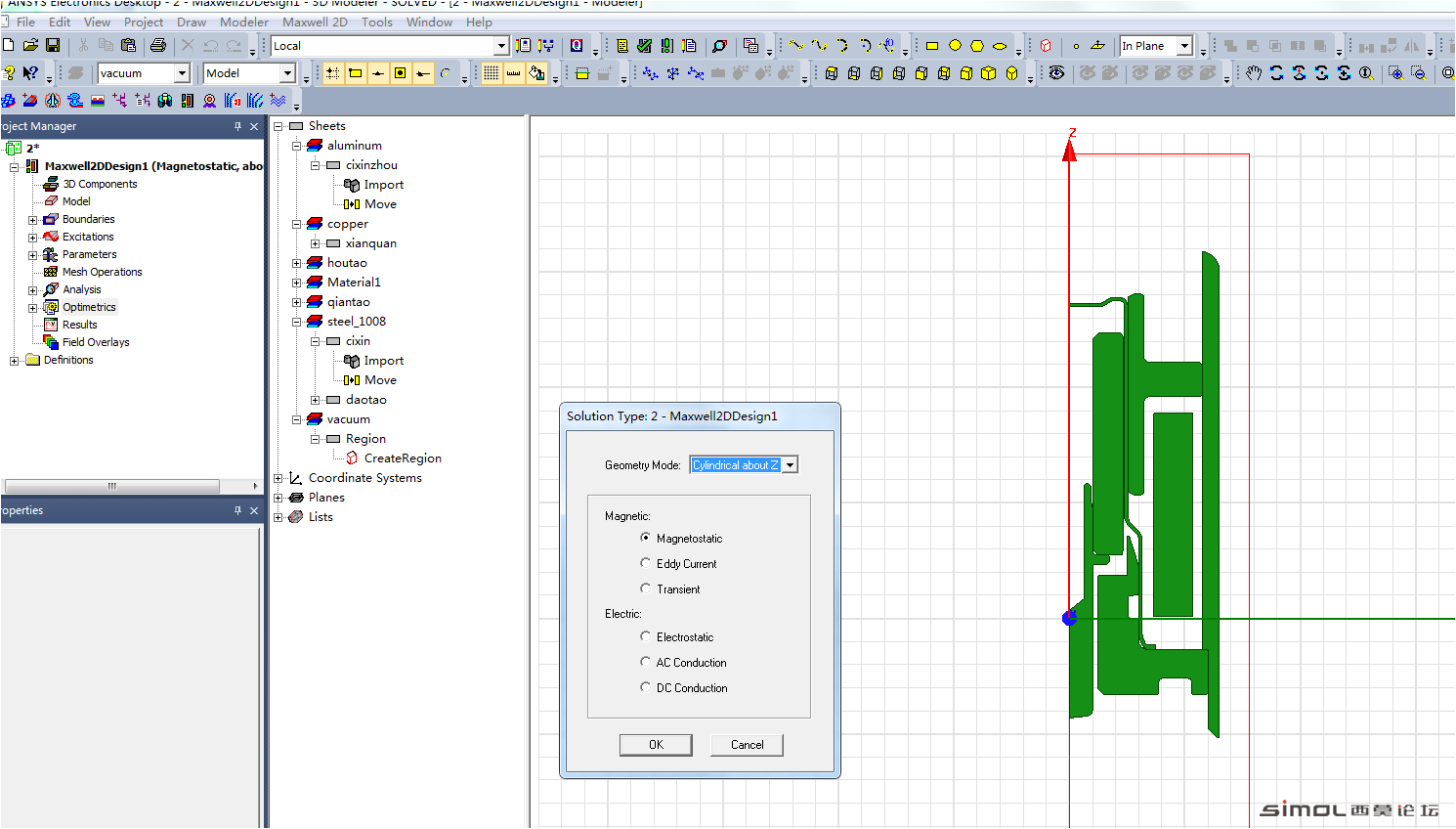
Task: Select the DC Conduction option
Action: 645,687
